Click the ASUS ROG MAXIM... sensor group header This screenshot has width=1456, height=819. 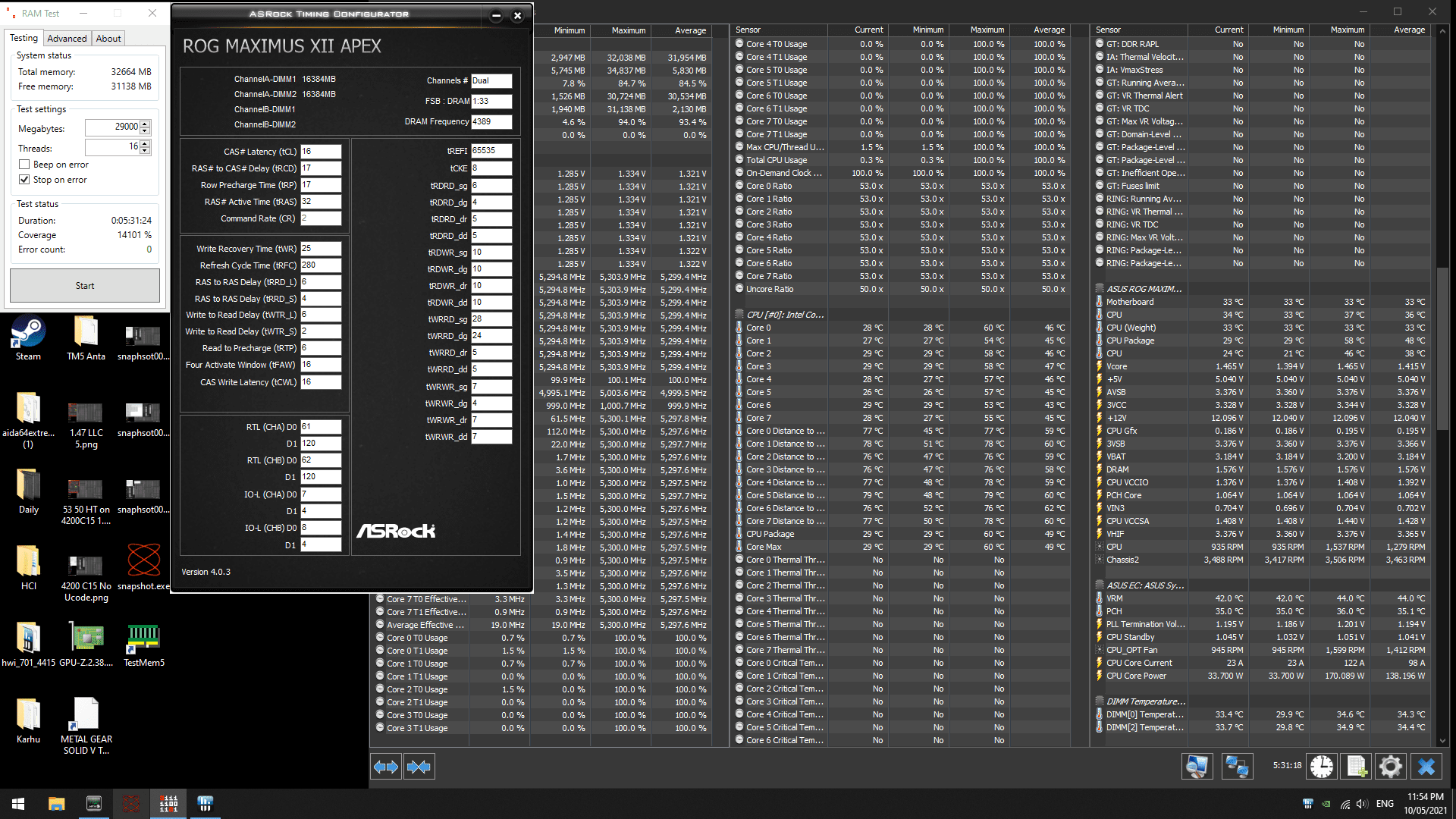point(1144,289)
